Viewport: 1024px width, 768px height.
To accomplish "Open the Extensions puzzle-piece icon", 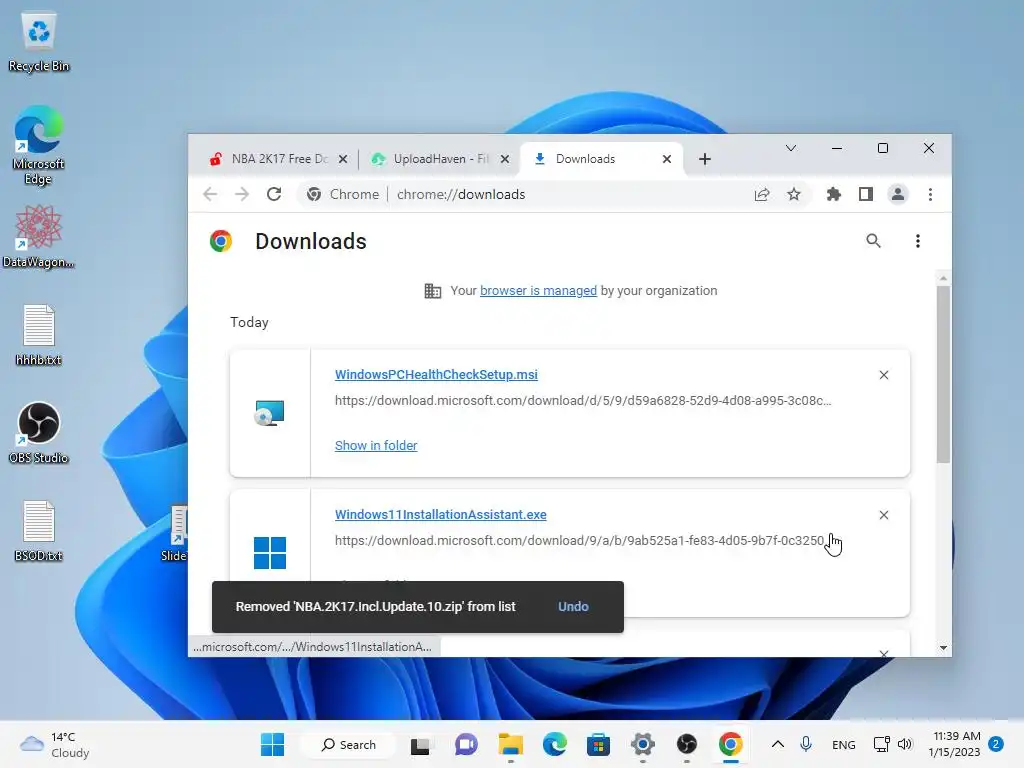I will 833,194.
